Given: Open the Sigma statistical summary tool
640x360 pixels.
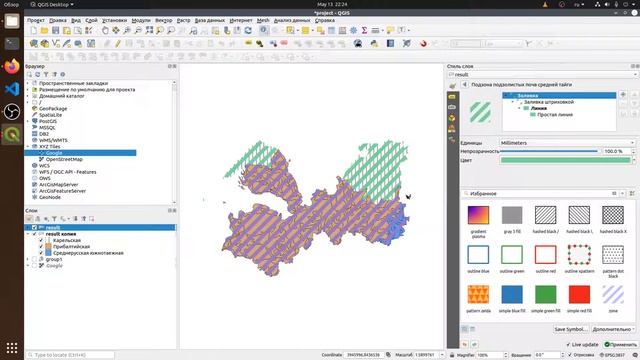Looking at the screenshot, I should pos(364,31).
